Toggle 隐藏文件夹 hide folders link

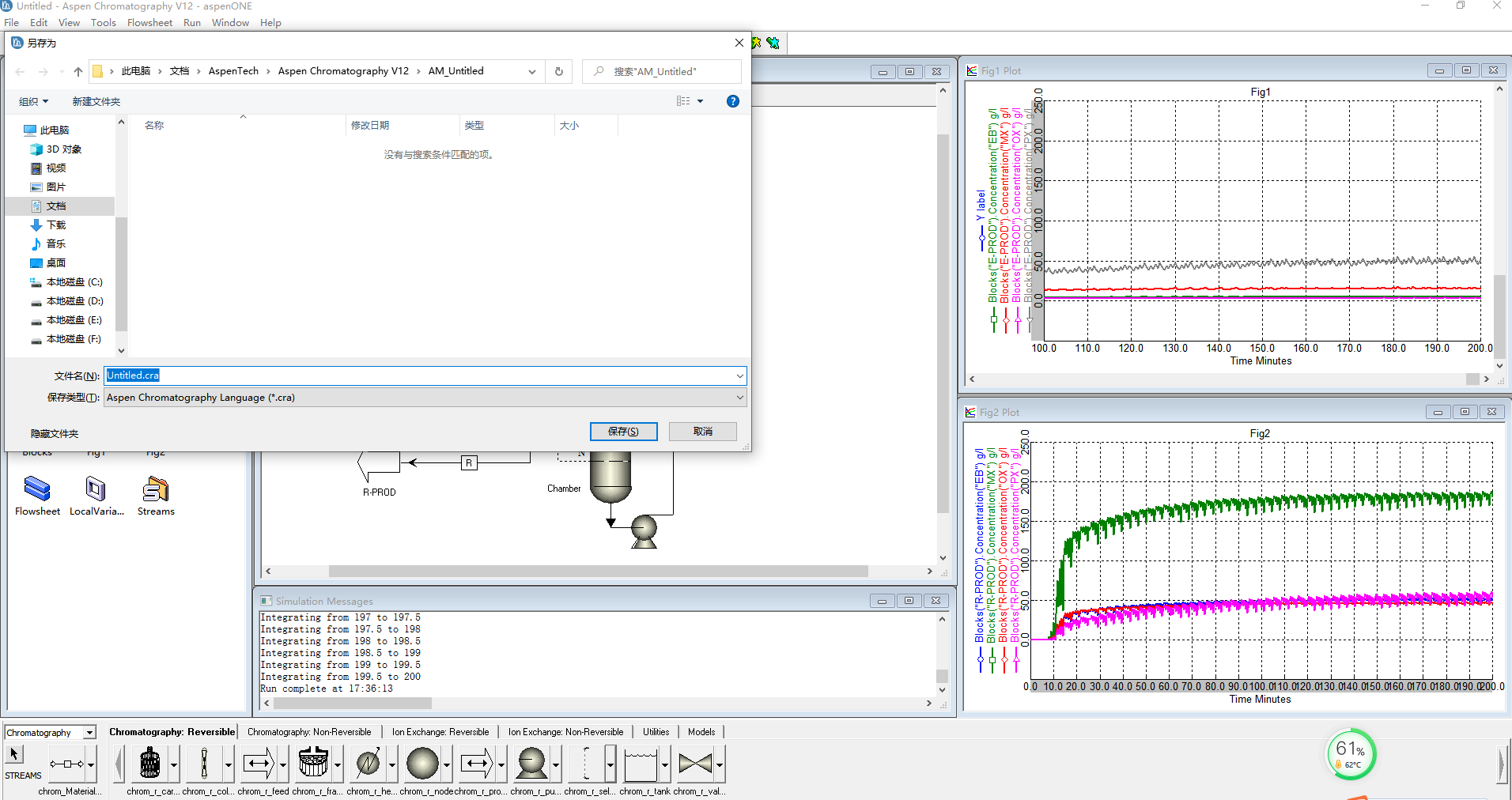[54, 433]
